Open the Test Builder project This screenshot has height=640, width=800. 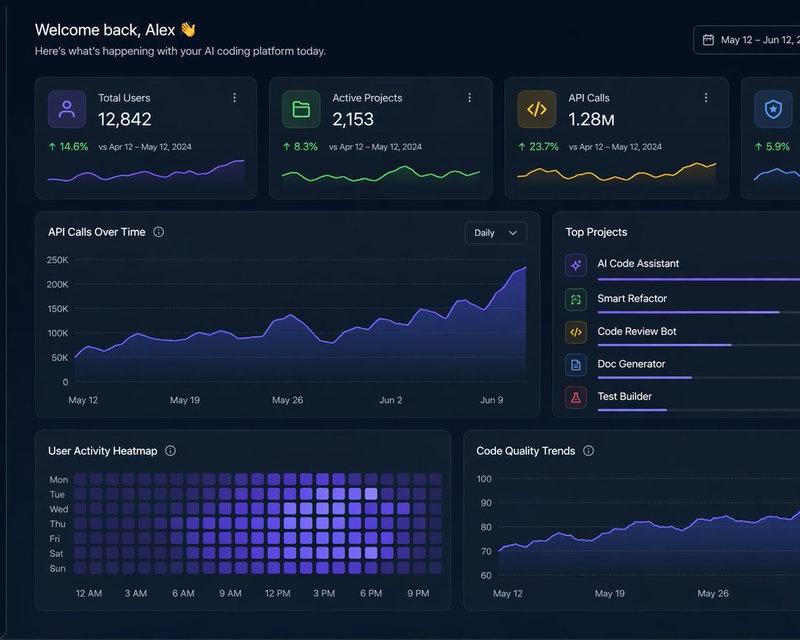624,396
